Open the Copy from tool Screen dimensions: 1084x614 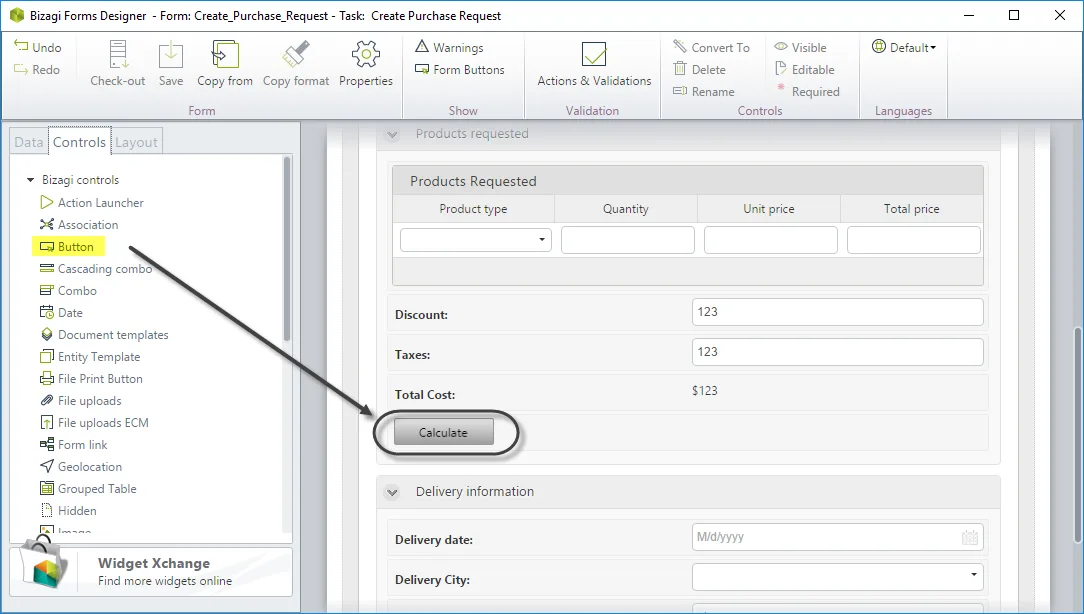pos(225,63)
